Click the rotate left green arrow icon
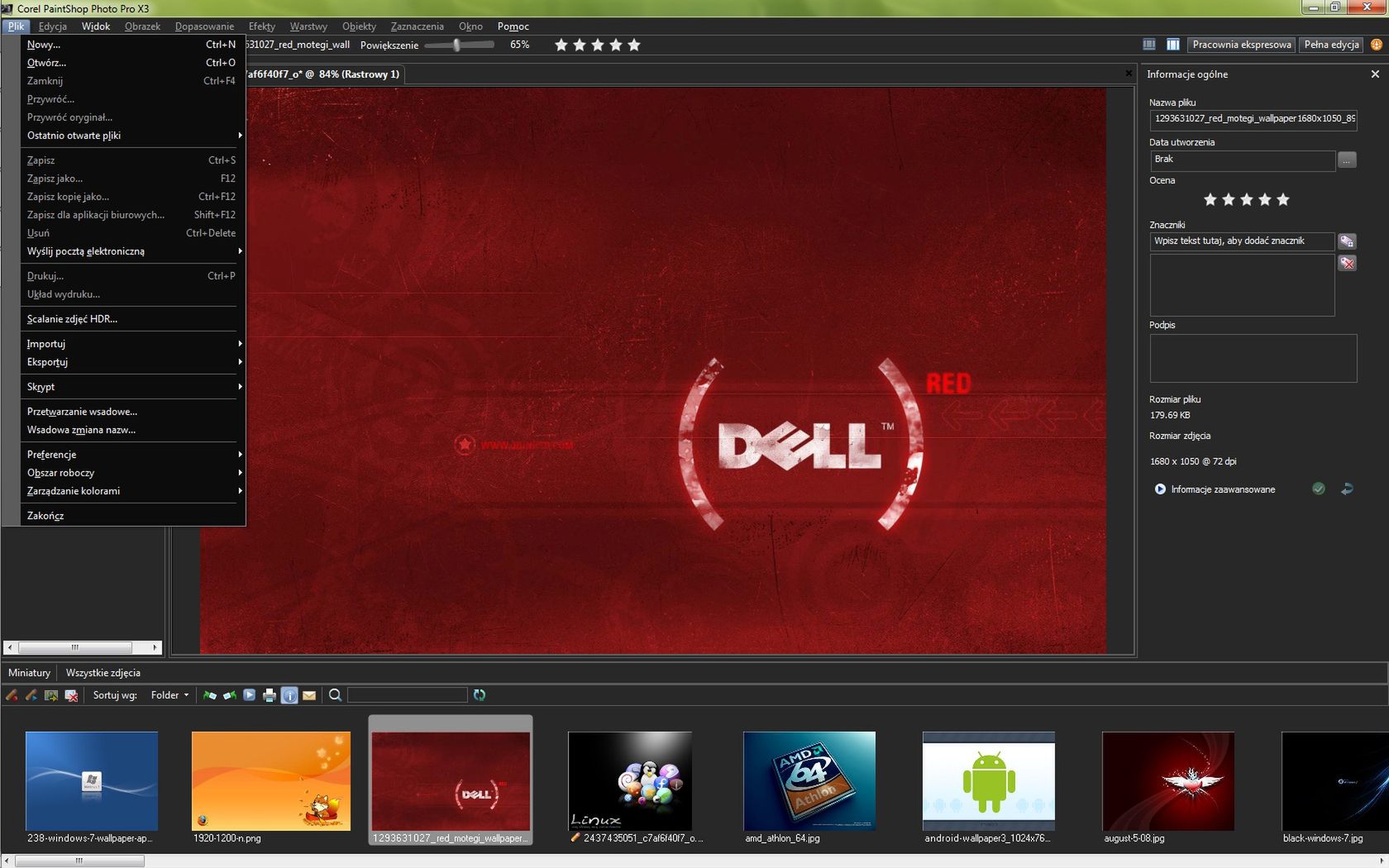Screen dimensions: 1389x868 coord(210,695)
